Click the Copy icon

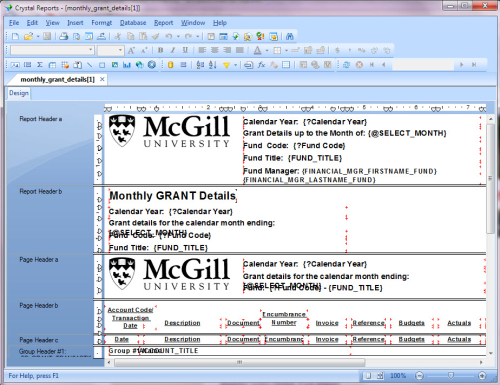[x=130, y=36]
